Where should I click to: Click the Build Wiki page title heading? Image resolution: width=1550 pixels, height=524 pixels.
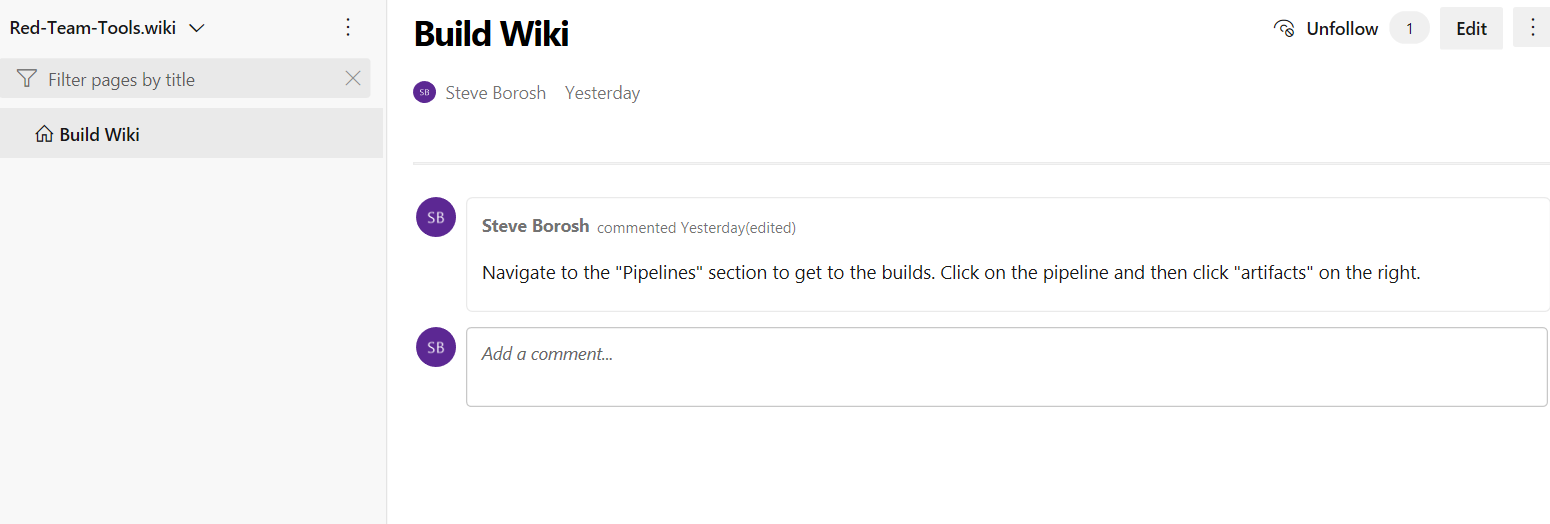click(491, 33)
